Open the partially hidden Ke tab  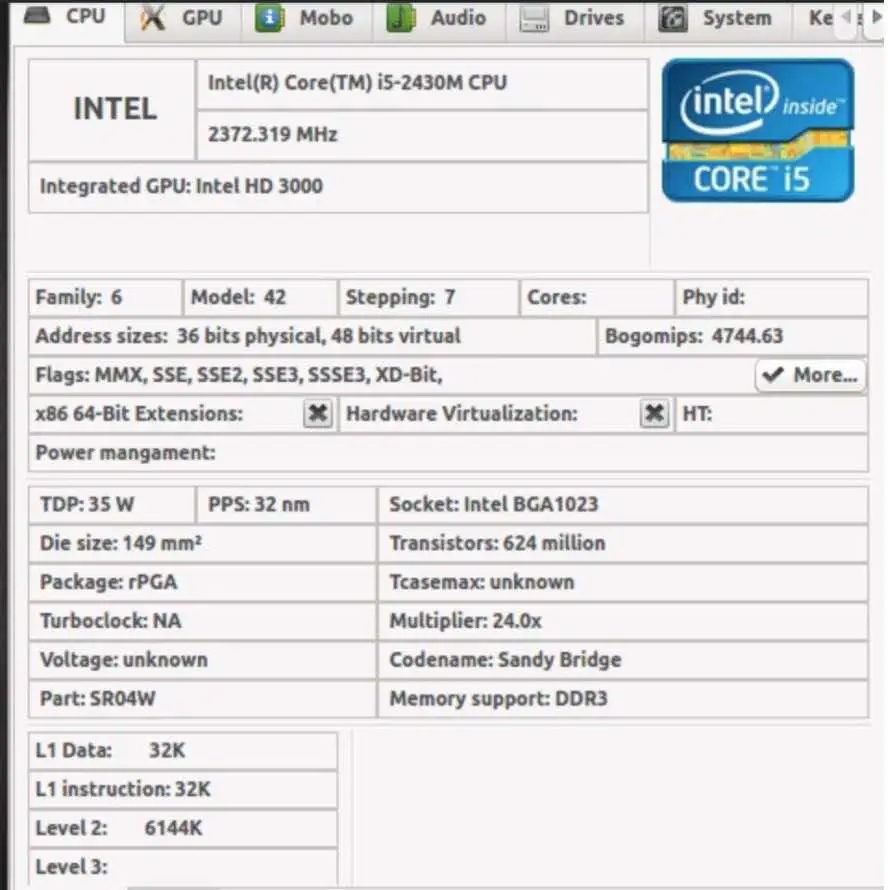815,19
